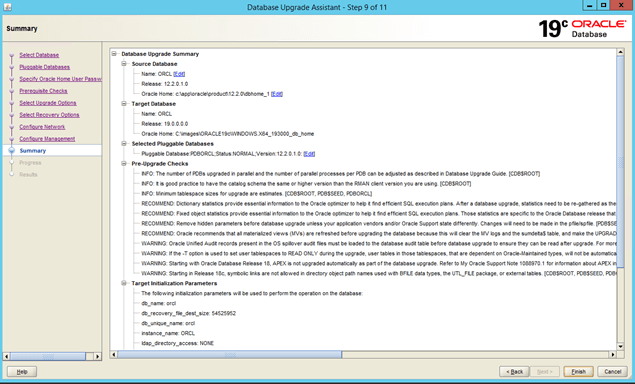Select the RECOMMEND row about Fixed object statistics

(x=379, y=213)
